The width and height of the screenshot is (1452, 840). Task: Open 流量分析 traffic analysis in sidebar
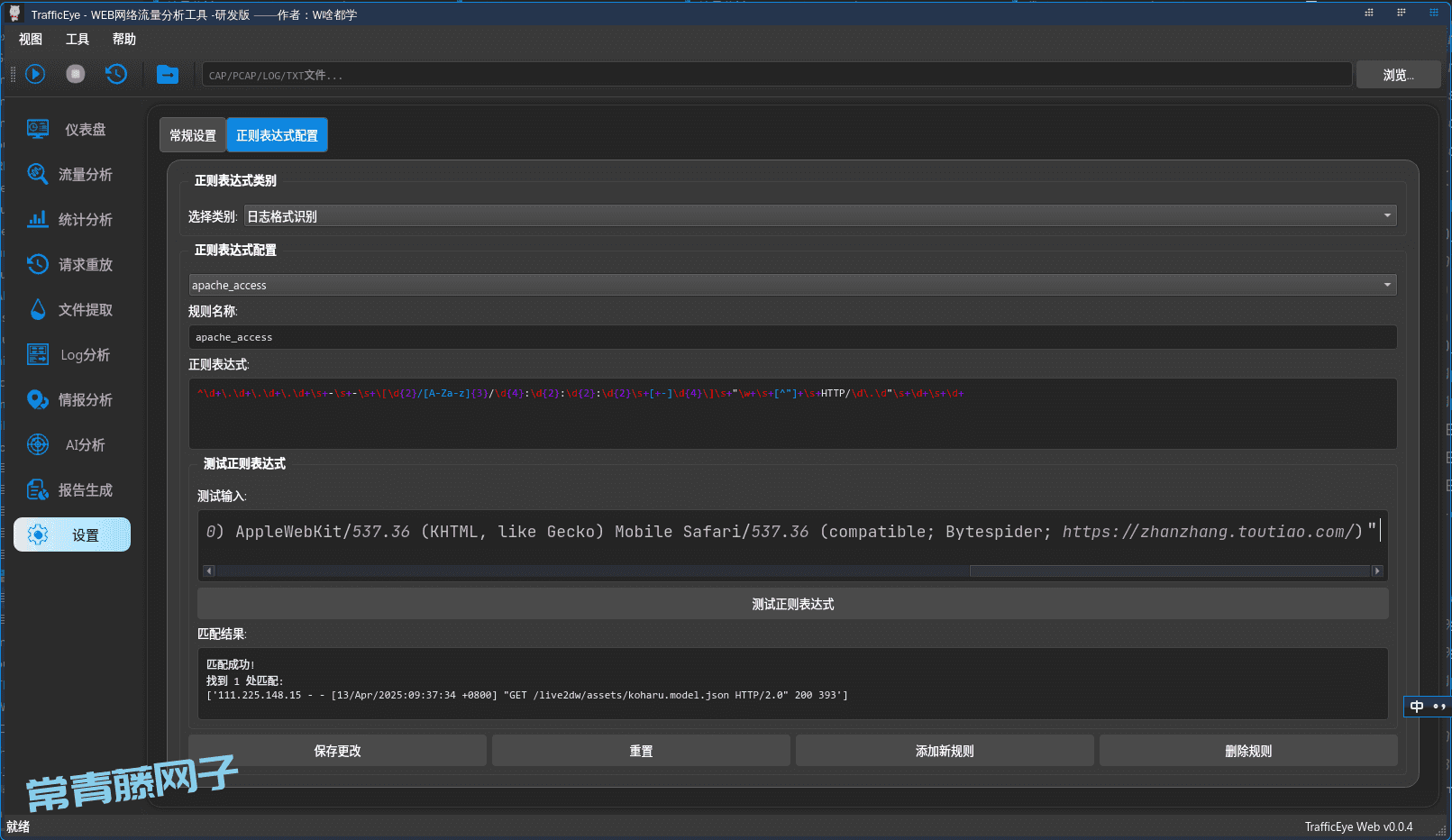pos(72,175)
